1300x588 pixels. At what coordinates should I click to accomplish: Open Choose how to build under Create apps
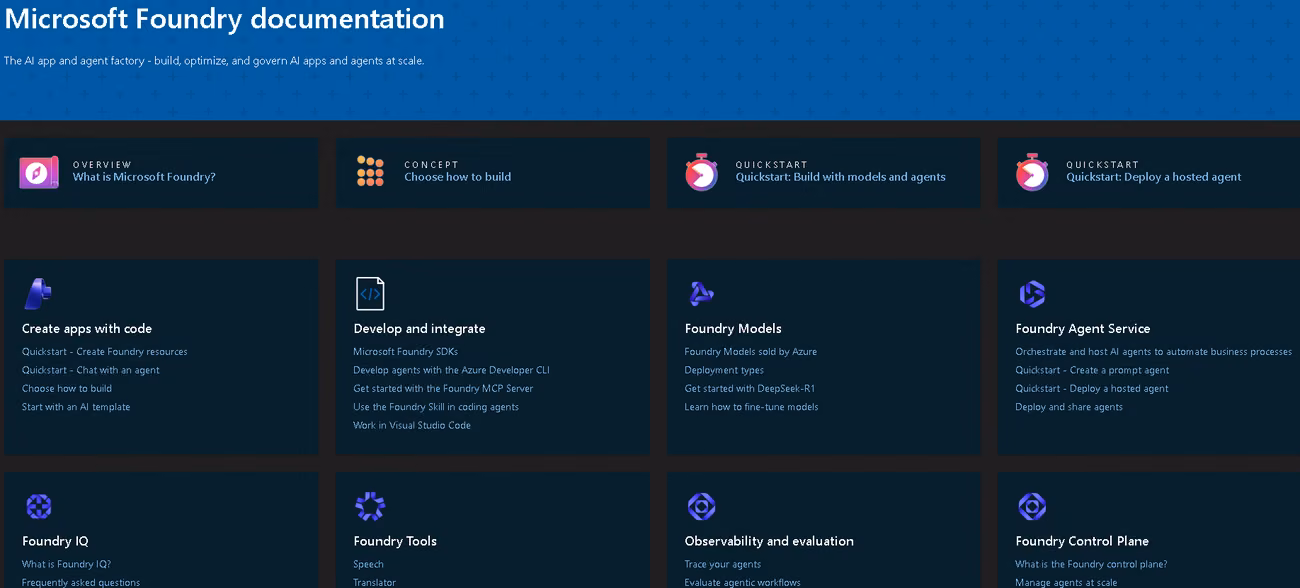click(x=67, y=389)
